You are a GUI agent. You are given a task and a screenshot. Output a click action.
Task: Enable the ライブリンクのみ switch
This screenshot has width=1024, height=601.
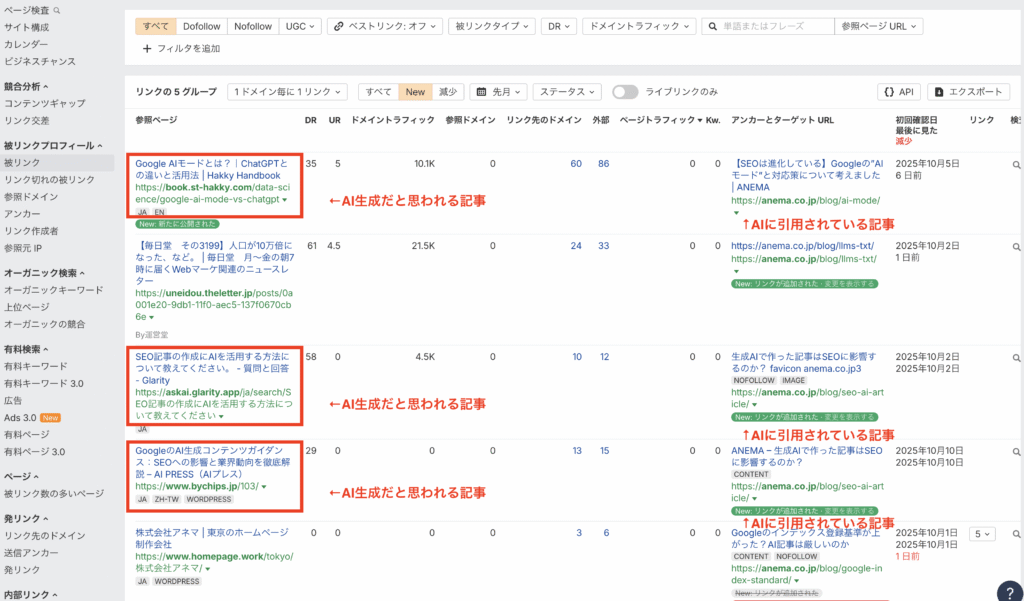coord(625,90)
